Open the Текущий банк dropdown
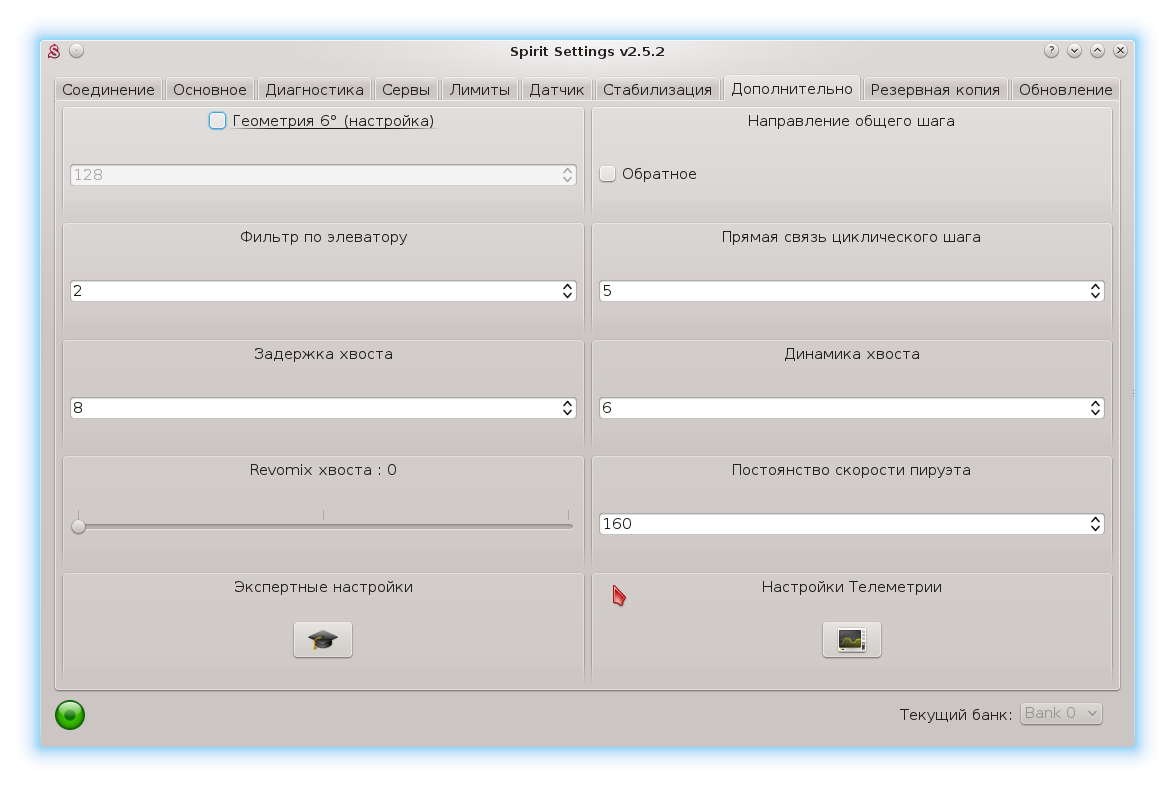1175x787 pixels. [1061, 713]
